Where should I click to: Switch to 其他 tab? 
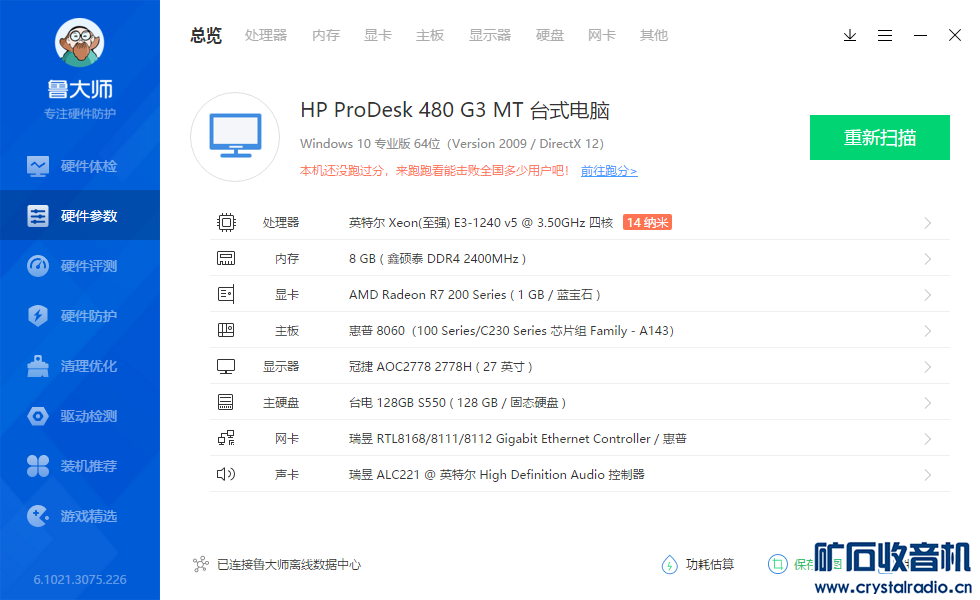654,36
